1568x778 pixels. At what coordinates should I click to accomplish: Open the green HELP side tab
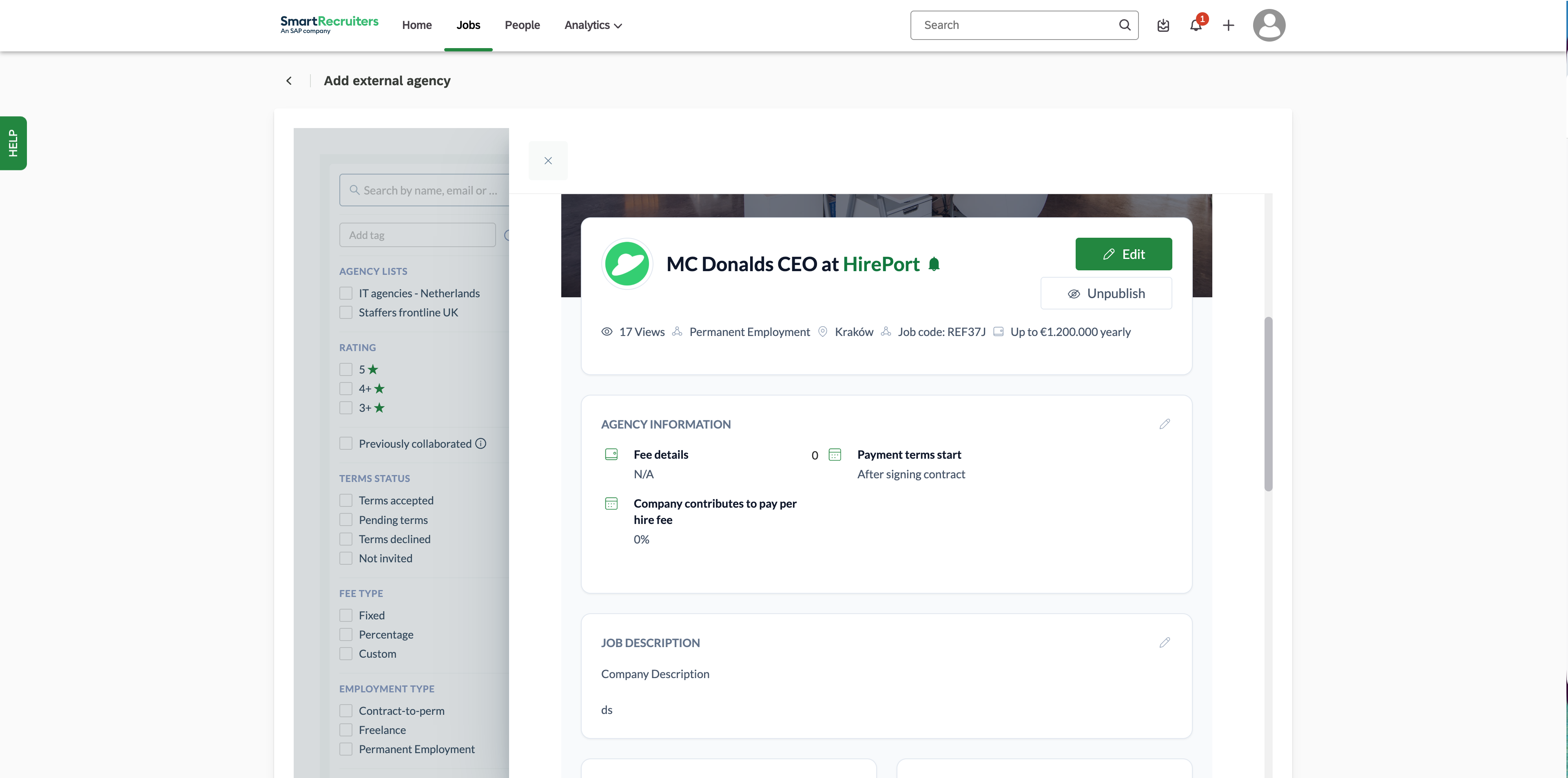(13, 143)
